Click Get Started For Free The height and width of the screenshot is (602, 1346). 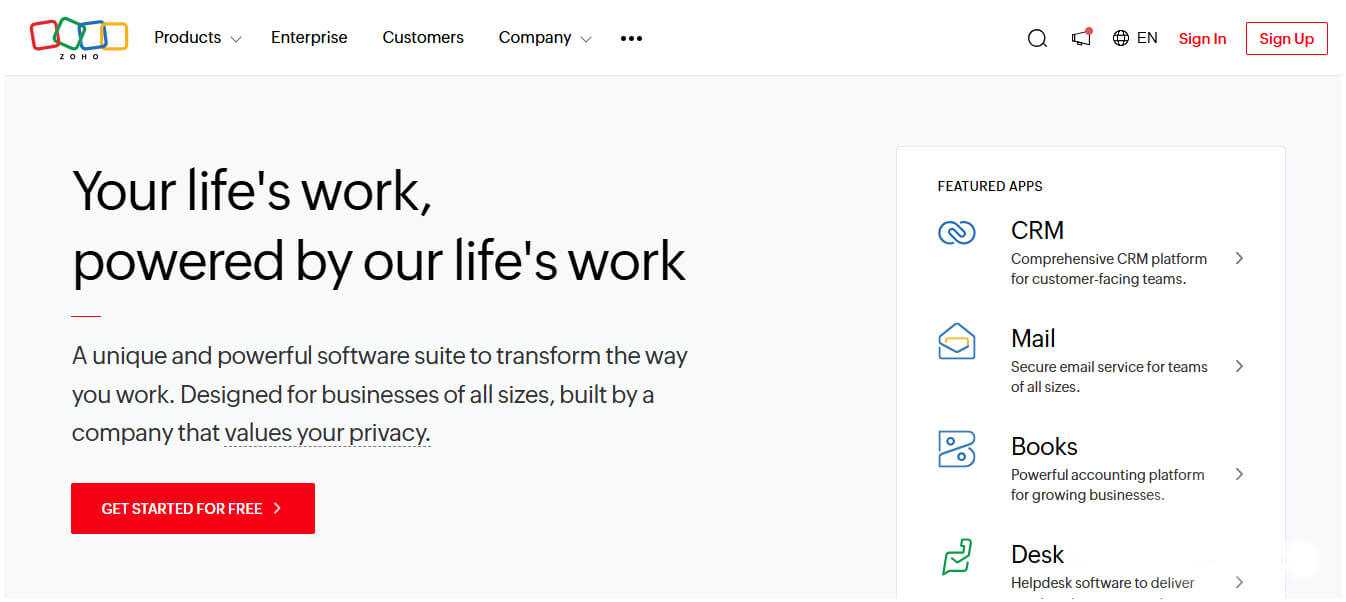point(192,508)
